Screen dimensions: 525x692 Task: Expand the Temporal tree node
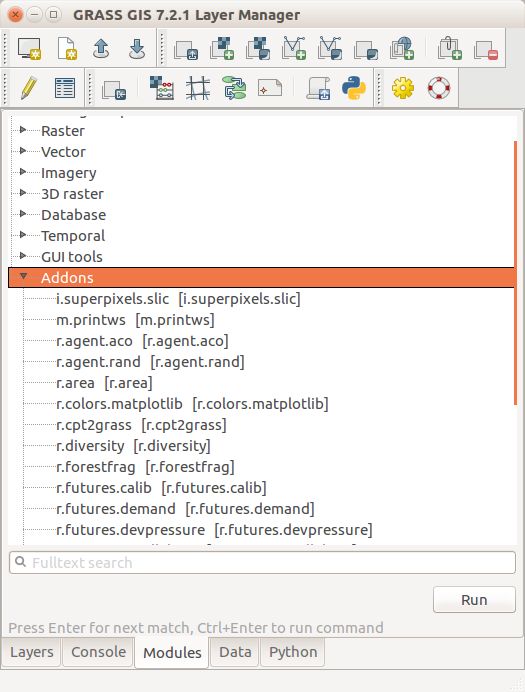click(23, 235)
